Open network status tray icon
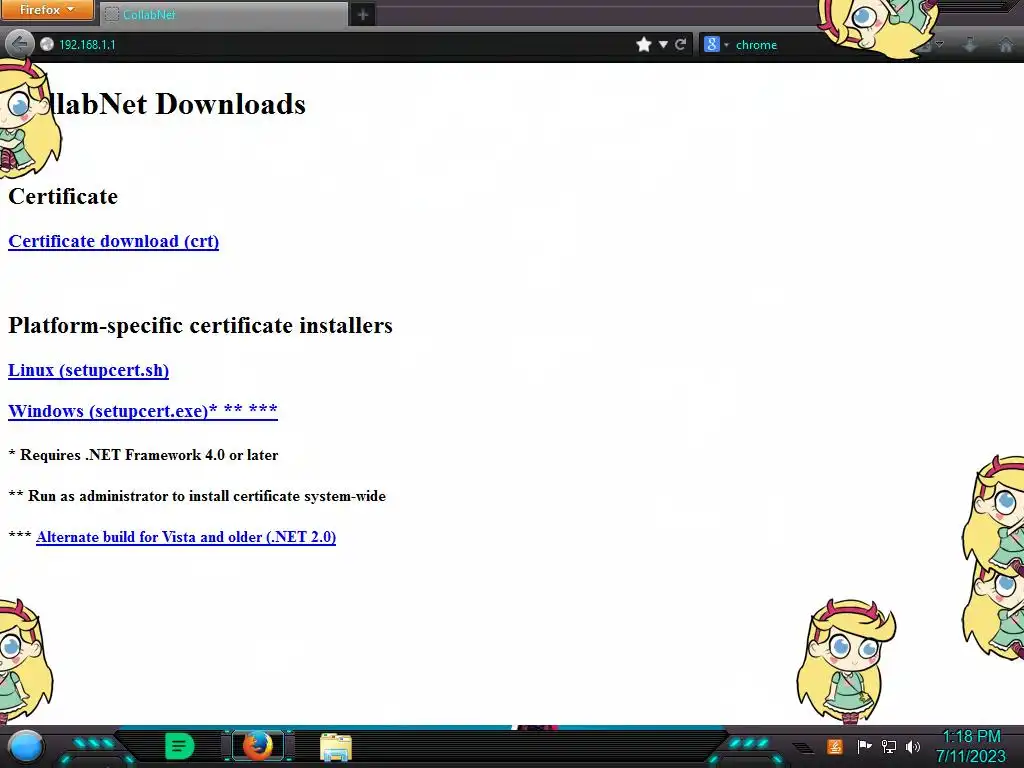This screenshot has height=768, width=1024. click(889, 746)
